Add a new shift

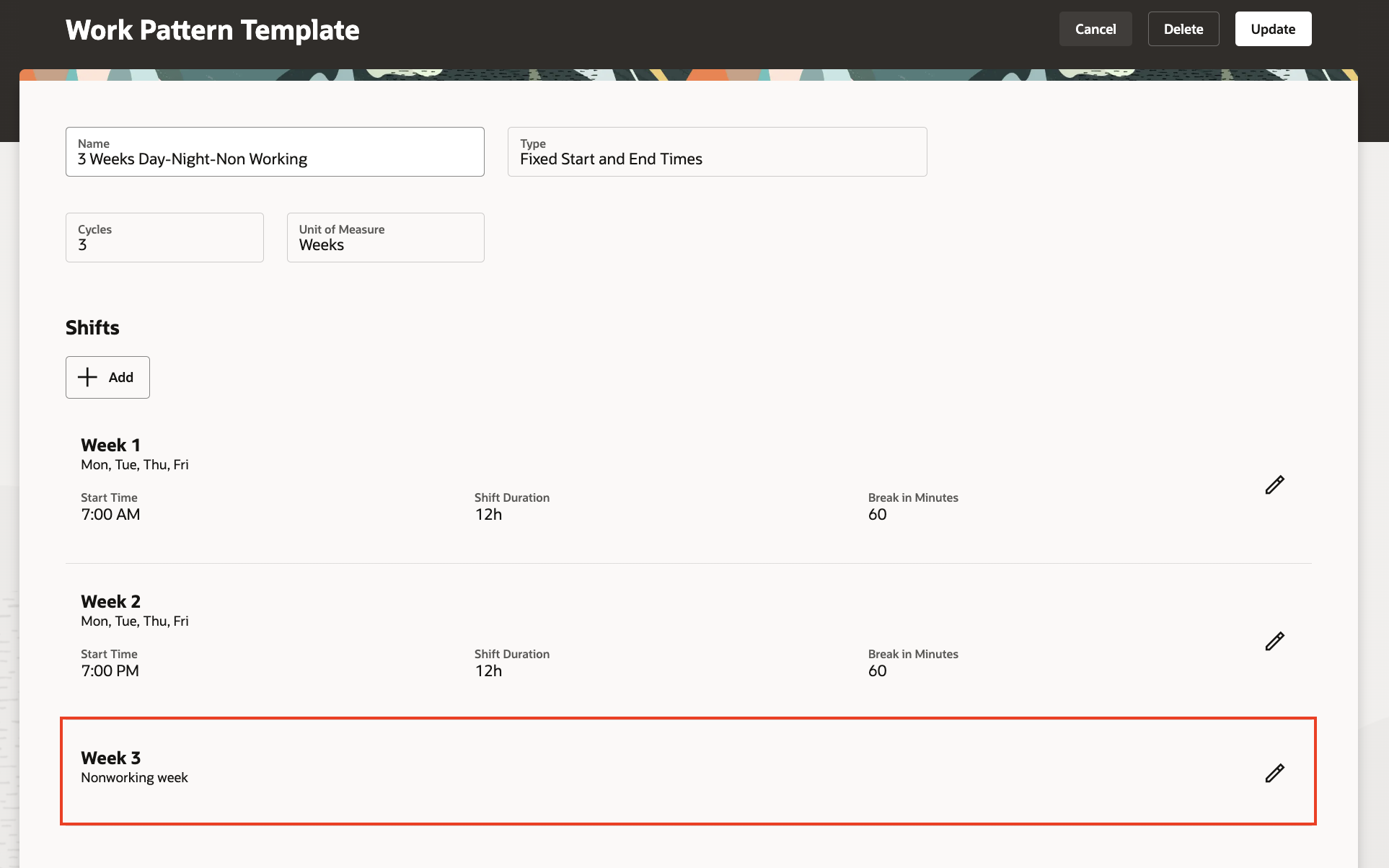pos(107,377)
